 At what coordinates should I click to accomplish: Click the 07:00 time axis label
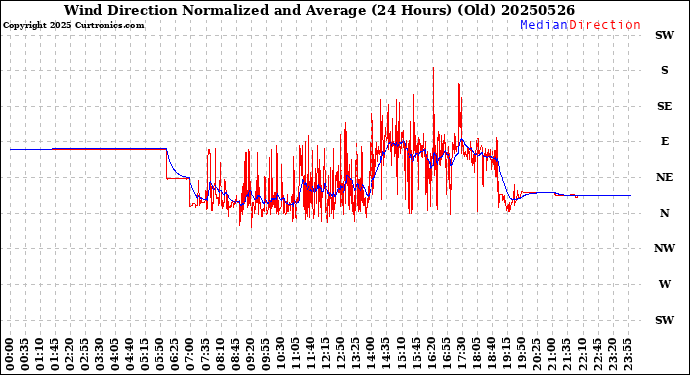point(191,355)
